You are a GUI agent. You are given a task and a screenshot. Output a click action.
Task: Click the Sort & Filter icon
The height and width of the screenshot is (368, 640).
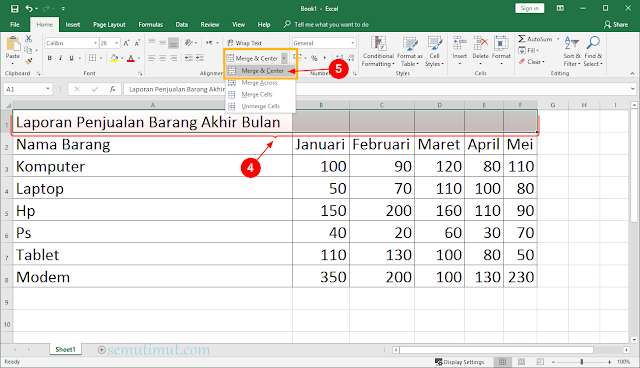click(571, 43)
